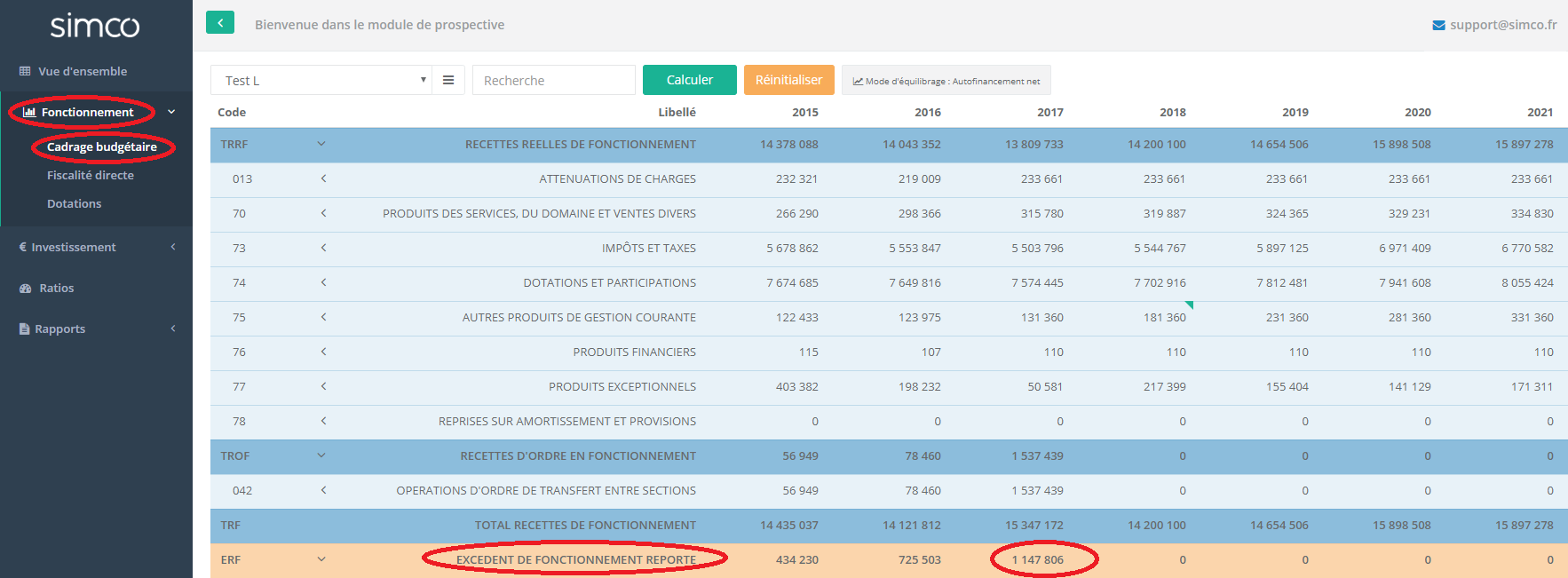Select the 2018 value for row 75
1568x578 pixels.
pos(1164,318)
